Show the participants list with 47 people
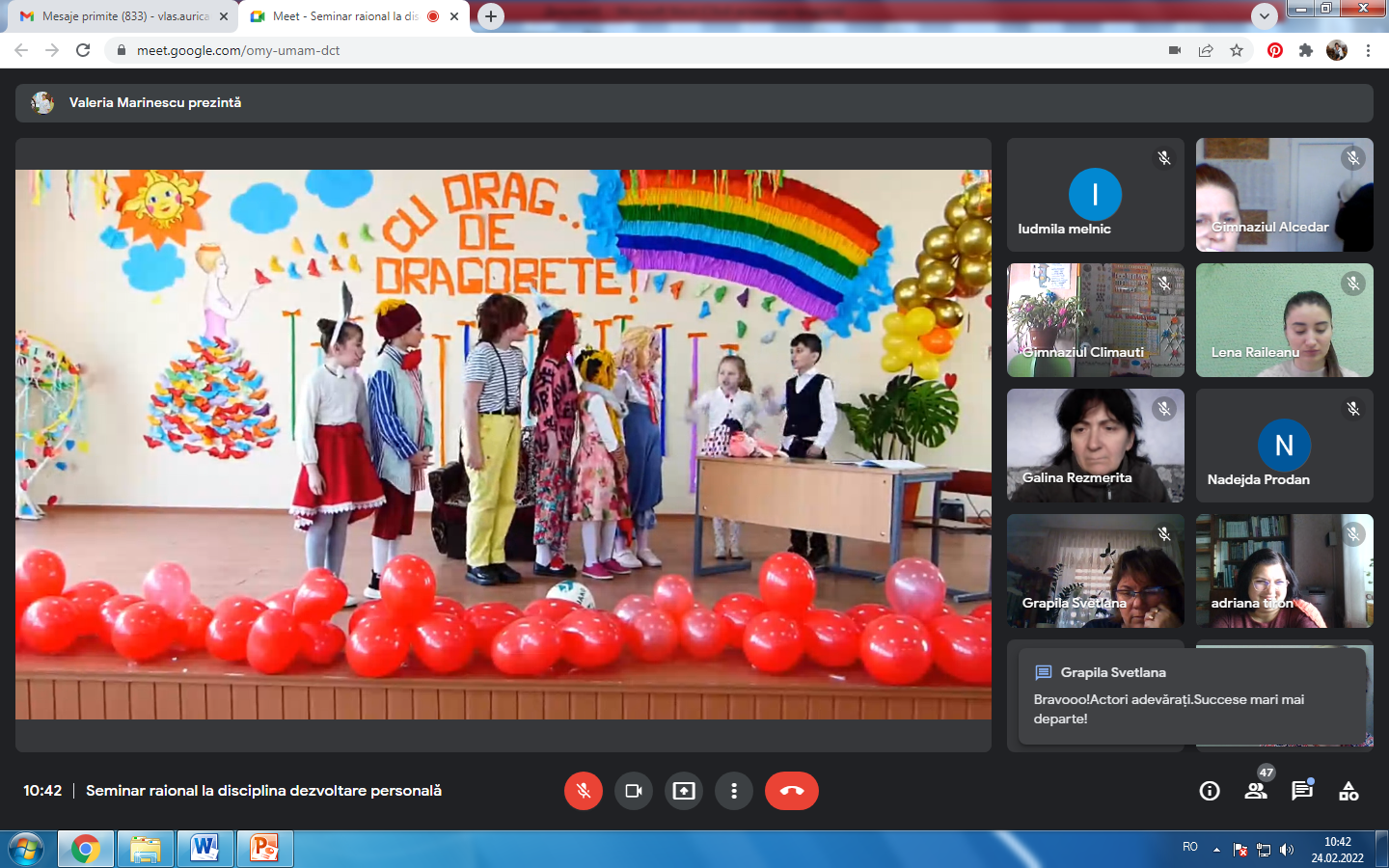The height and width of the screenshot is (868, 1389). pos(1256,791)
